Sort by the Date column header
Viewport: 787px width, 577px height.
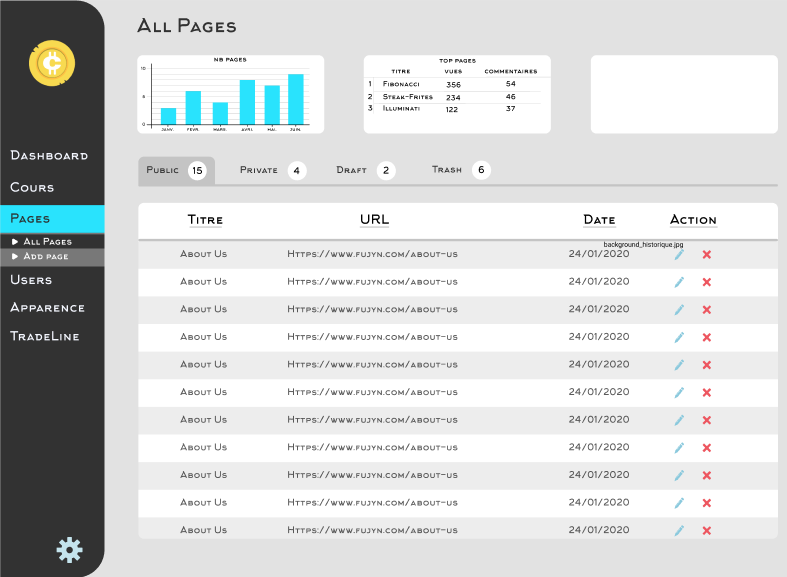(x=599, y=220)
